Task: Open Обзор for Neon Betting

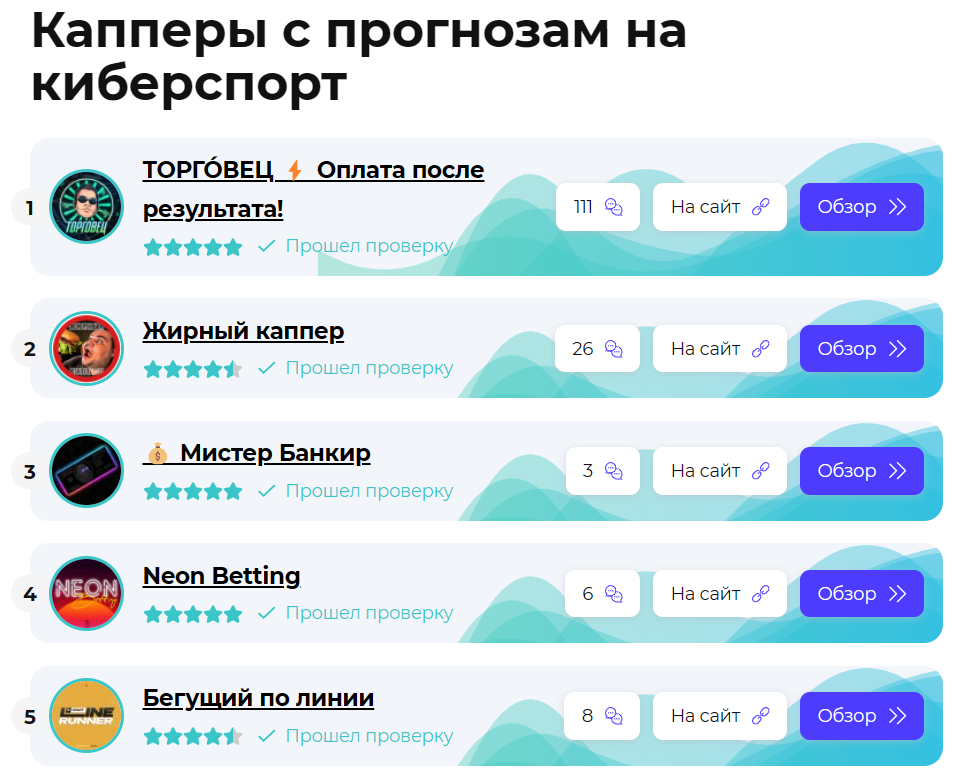Action: (x=862, y=593)
